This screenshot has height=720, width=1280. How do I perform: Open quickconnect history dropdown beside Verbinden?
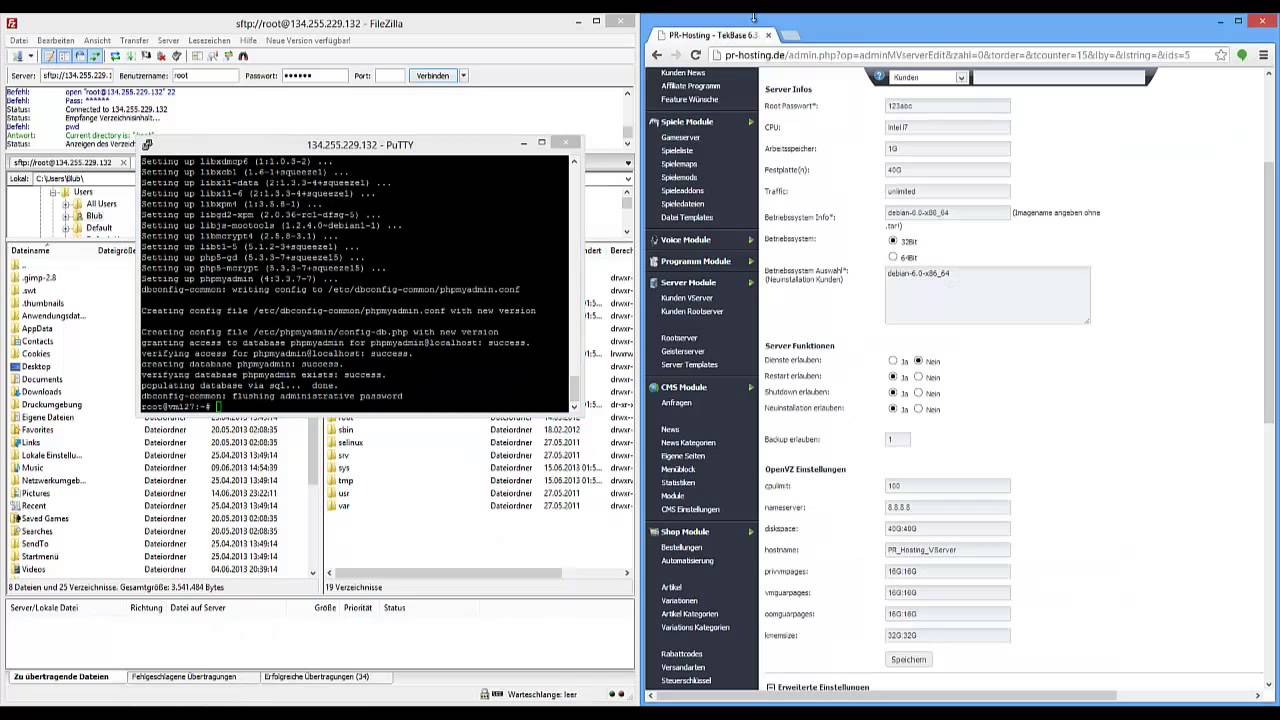point(463,75)
